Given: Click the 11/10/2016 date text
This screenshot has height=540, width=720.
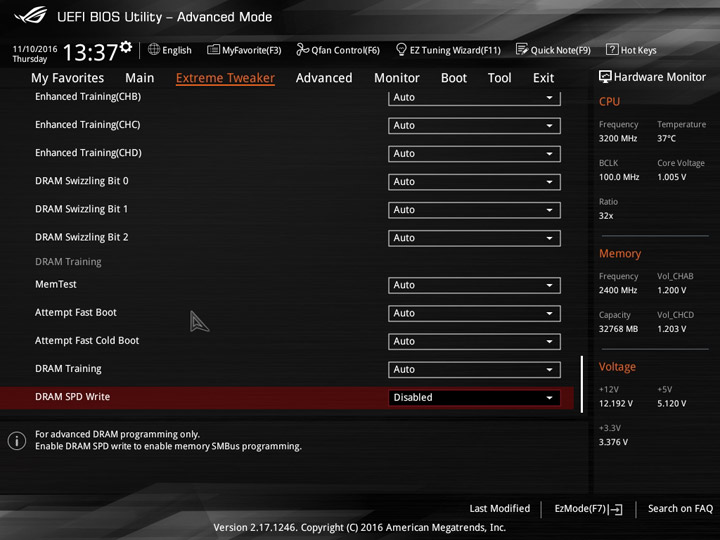Looking at the screenshot, I should tap(35, 49).
